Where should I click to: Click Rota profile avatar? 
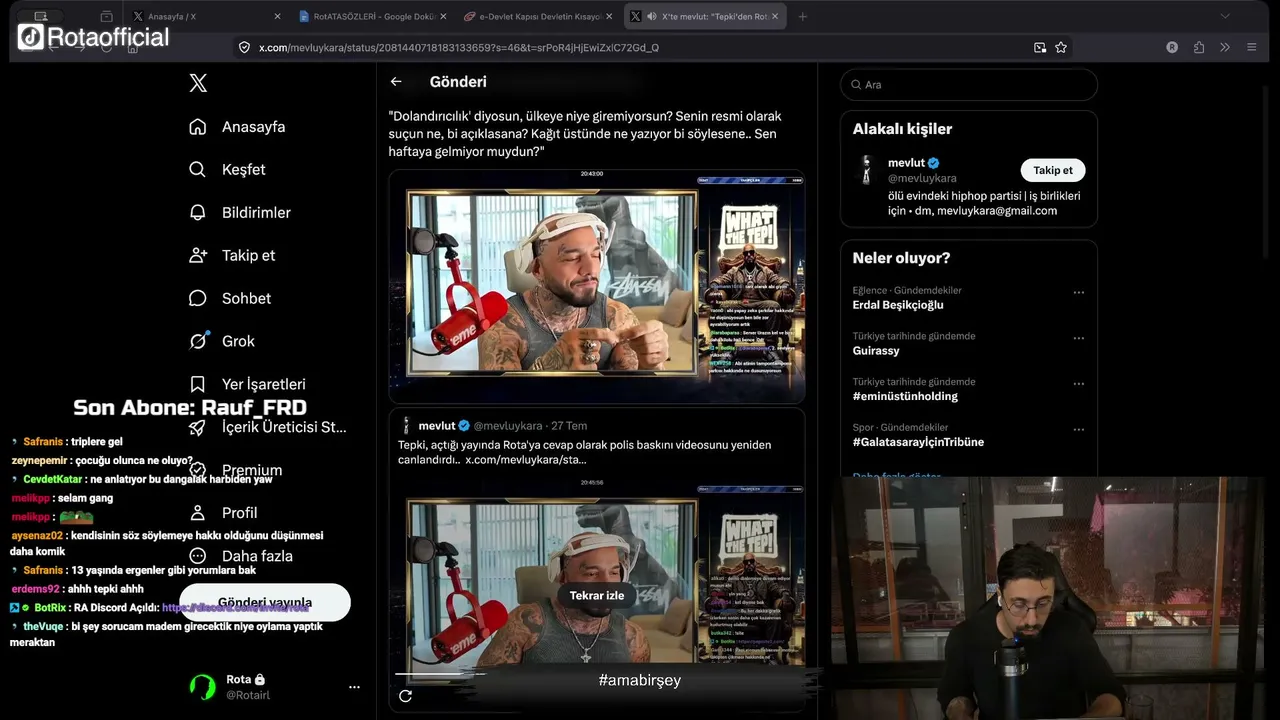[203, 687]
